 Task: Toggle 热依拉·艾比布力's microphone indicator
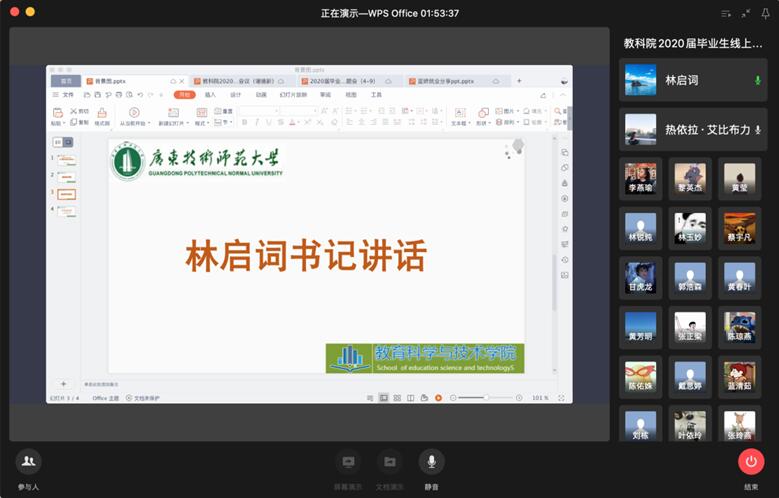pos(757,130)
